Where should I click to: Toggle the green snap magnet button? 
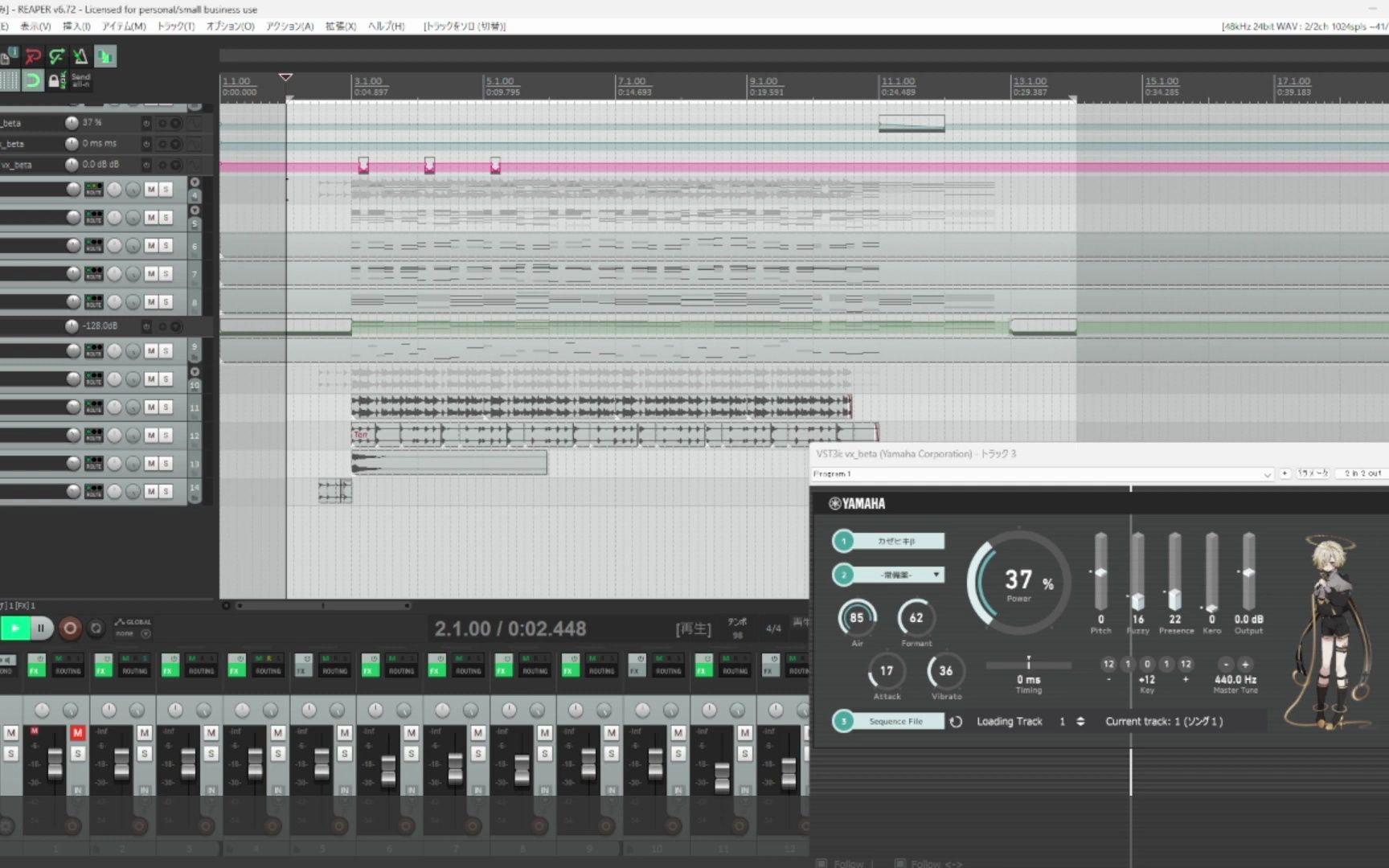coord(32,80)
